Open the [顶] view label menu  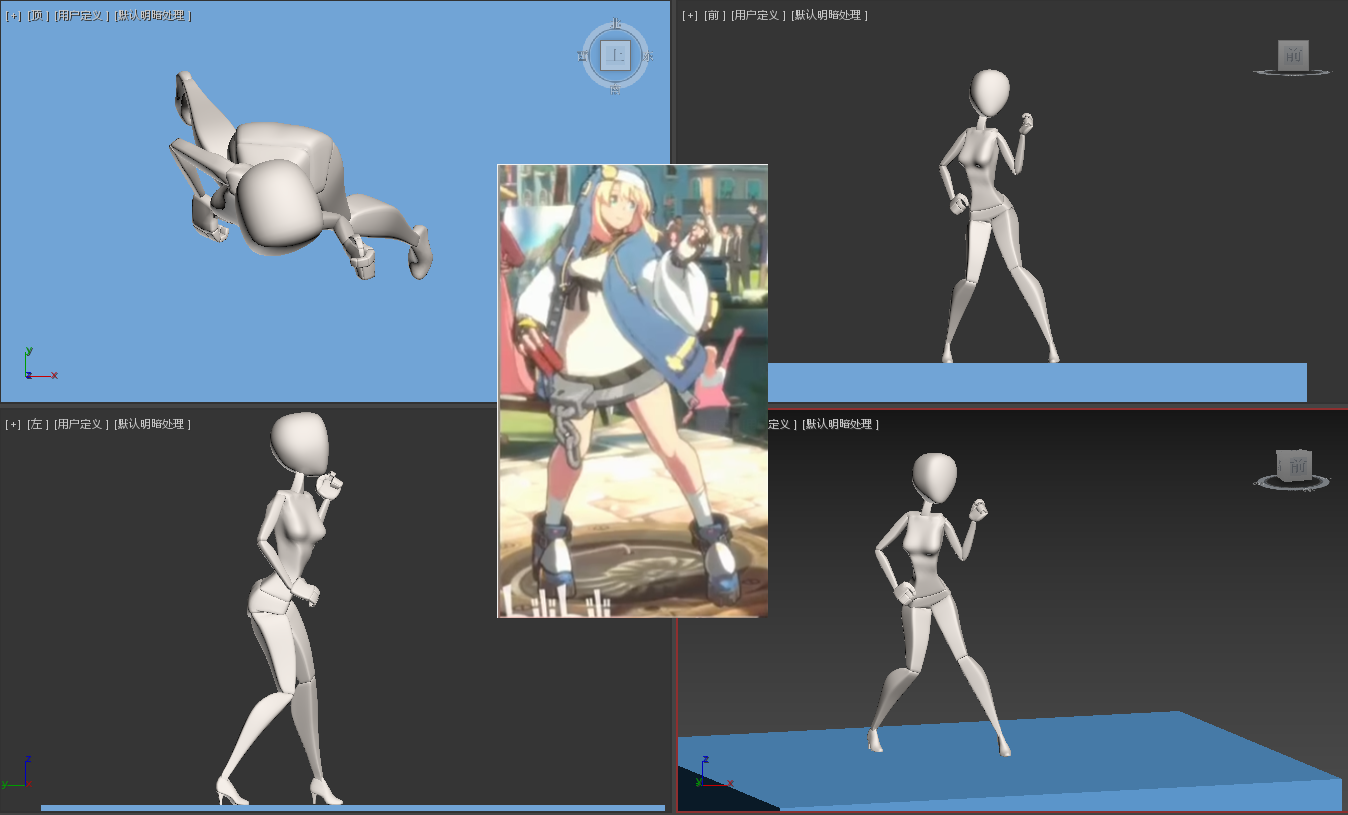pos(38,16)
